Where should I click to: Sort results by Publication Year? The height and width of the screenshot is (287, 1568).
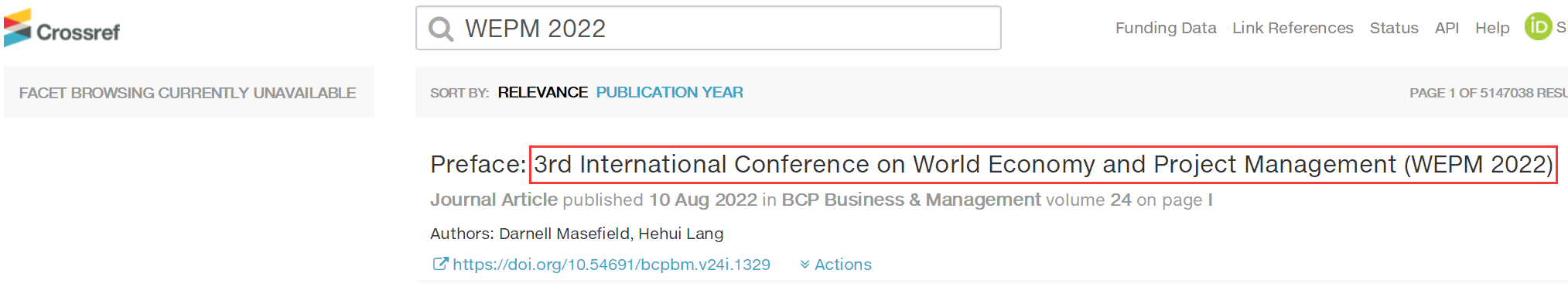tap(669, 92)
